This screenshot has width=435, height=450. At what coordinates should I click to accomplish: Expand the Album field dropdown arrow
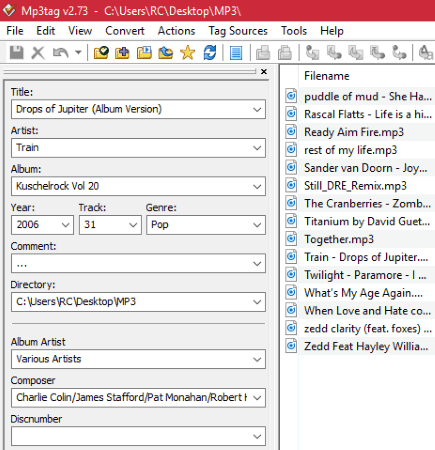click(x=257, y=186)
